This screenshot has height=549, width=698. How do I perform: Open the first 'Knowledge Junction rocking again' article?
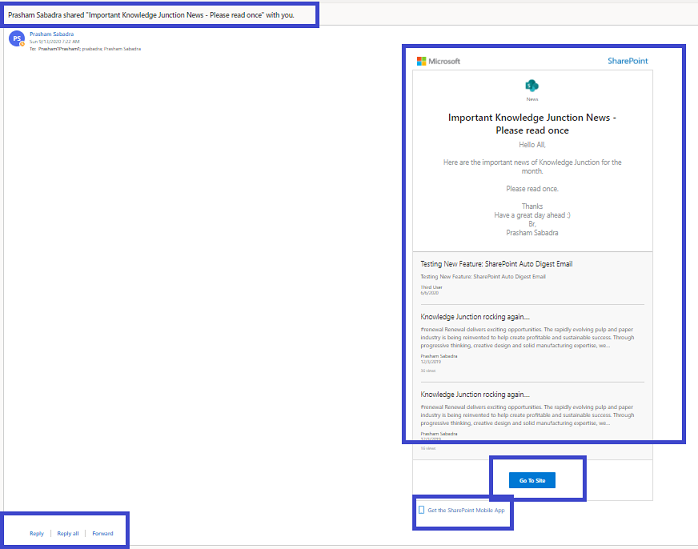pyautogui.click(x=475, y=317)
